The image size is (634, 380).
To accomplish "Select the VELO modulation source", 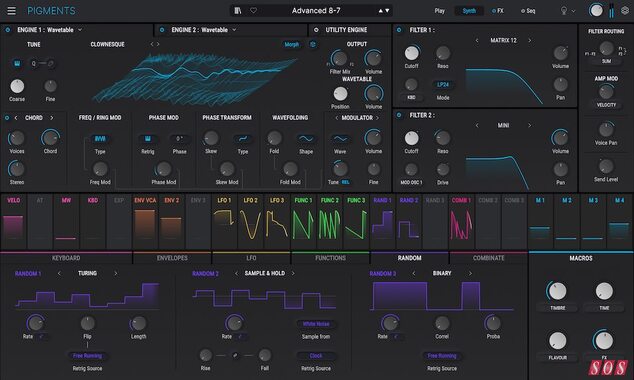I will pyautogui.click(x=14, y=222).
